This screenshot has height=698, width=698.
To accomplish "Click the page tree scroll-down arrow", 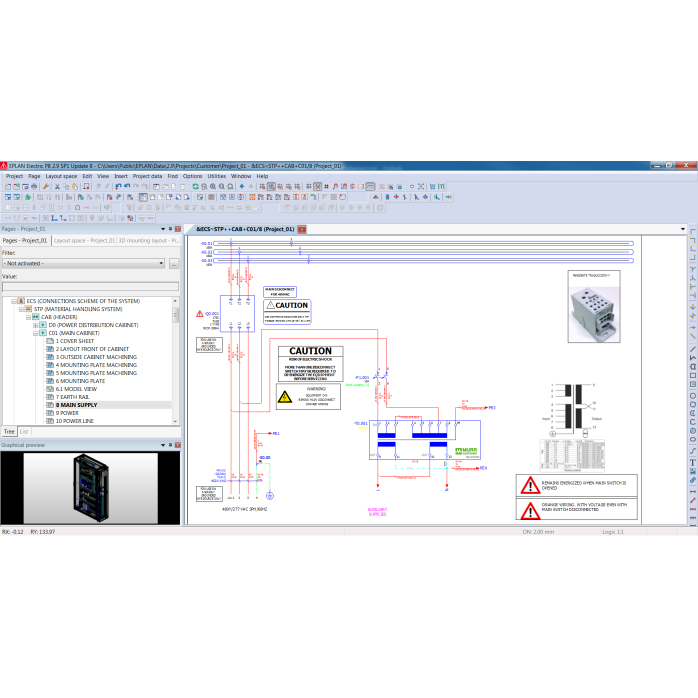I will pyautogui.click(x=175, y=421).
